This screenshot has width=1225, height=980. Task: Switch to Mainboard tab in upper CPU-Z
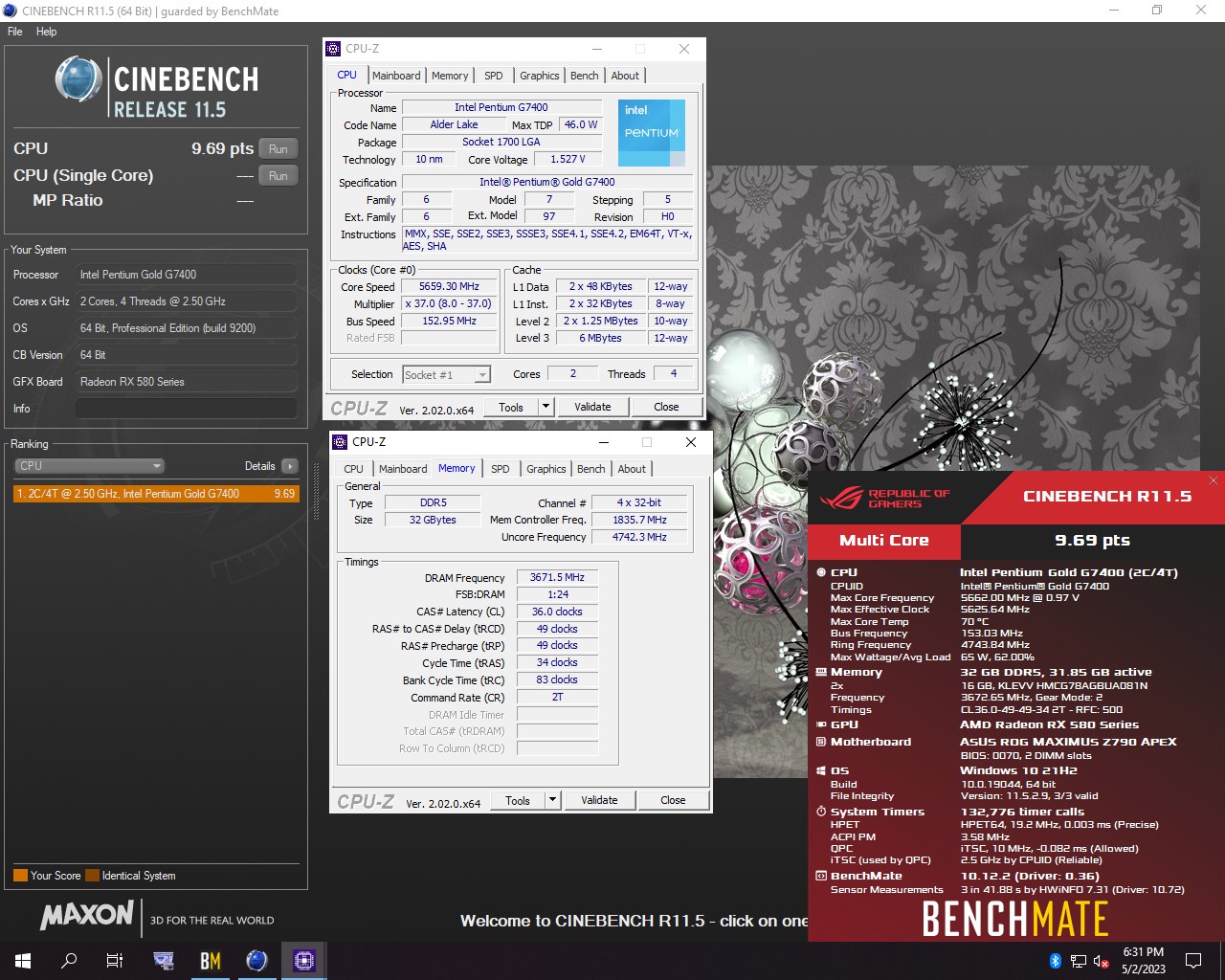point(396,76)
